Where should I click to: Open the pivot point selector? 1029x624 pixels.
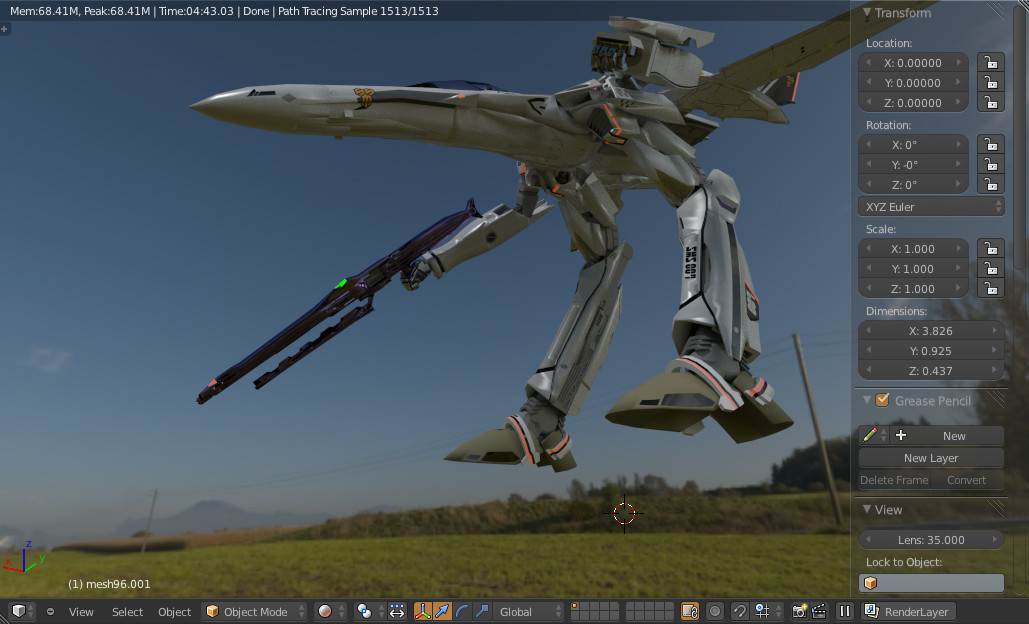(x=369, y=612)
